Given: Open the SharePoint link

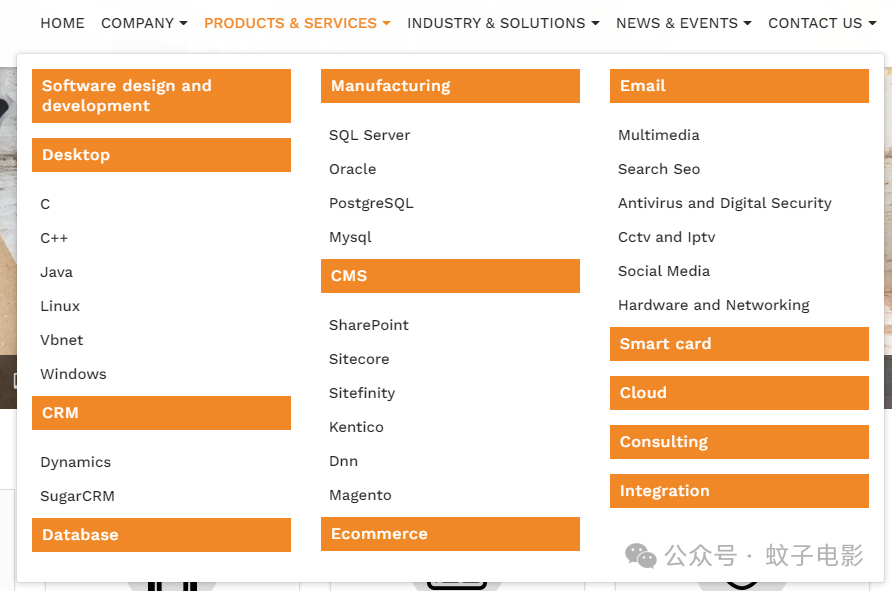Looking at the screenshot, I should tap(369, 325).
